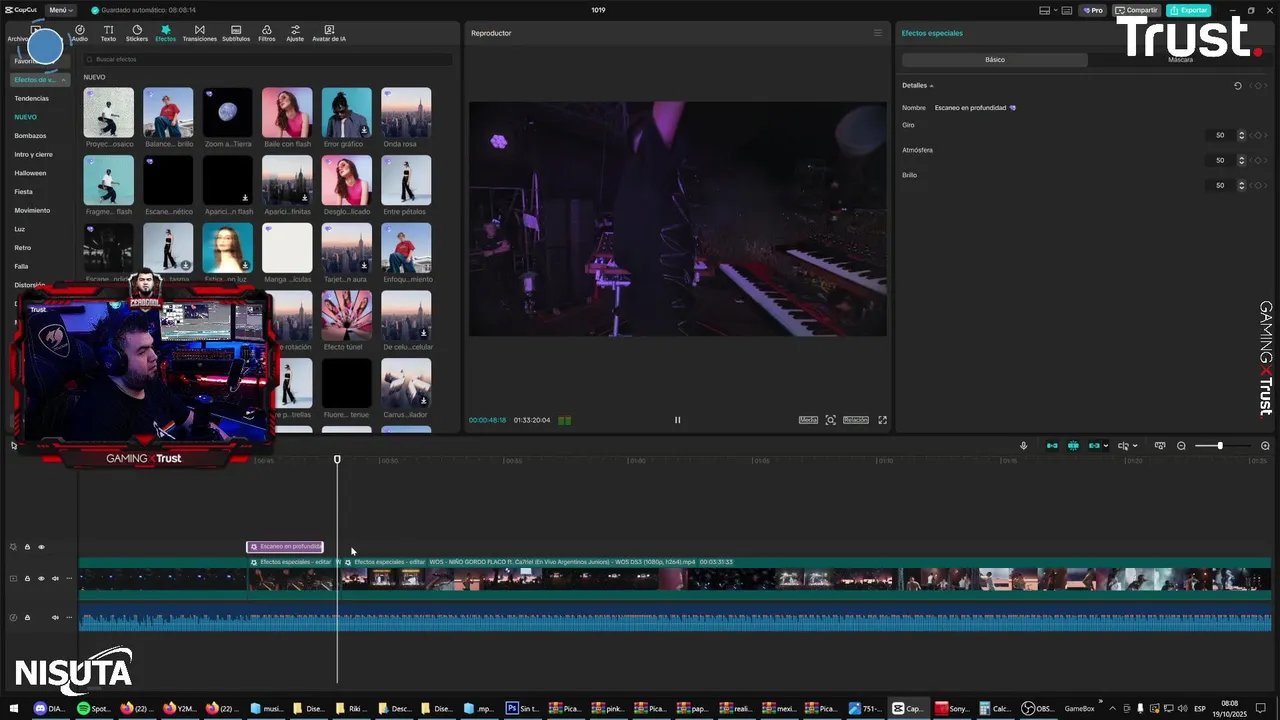Click the timeline record voiceover microphone
This screenshot has width=1280, height=720.
1023,446
